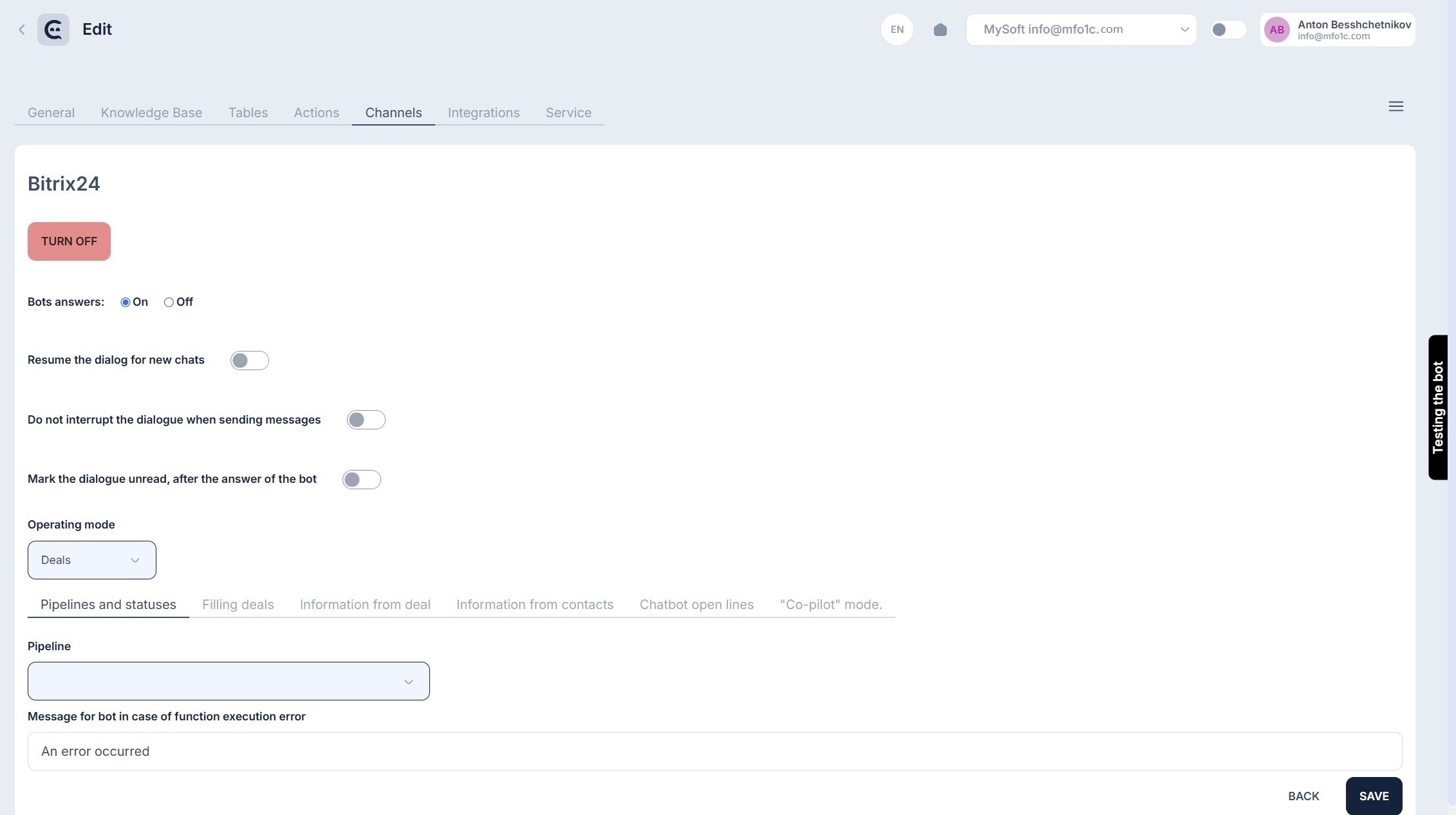The height and width of the screenshot is (815, 1456).
Task: Toggle Do not interrupt the dialogue switch
Action: pos(366,420)
